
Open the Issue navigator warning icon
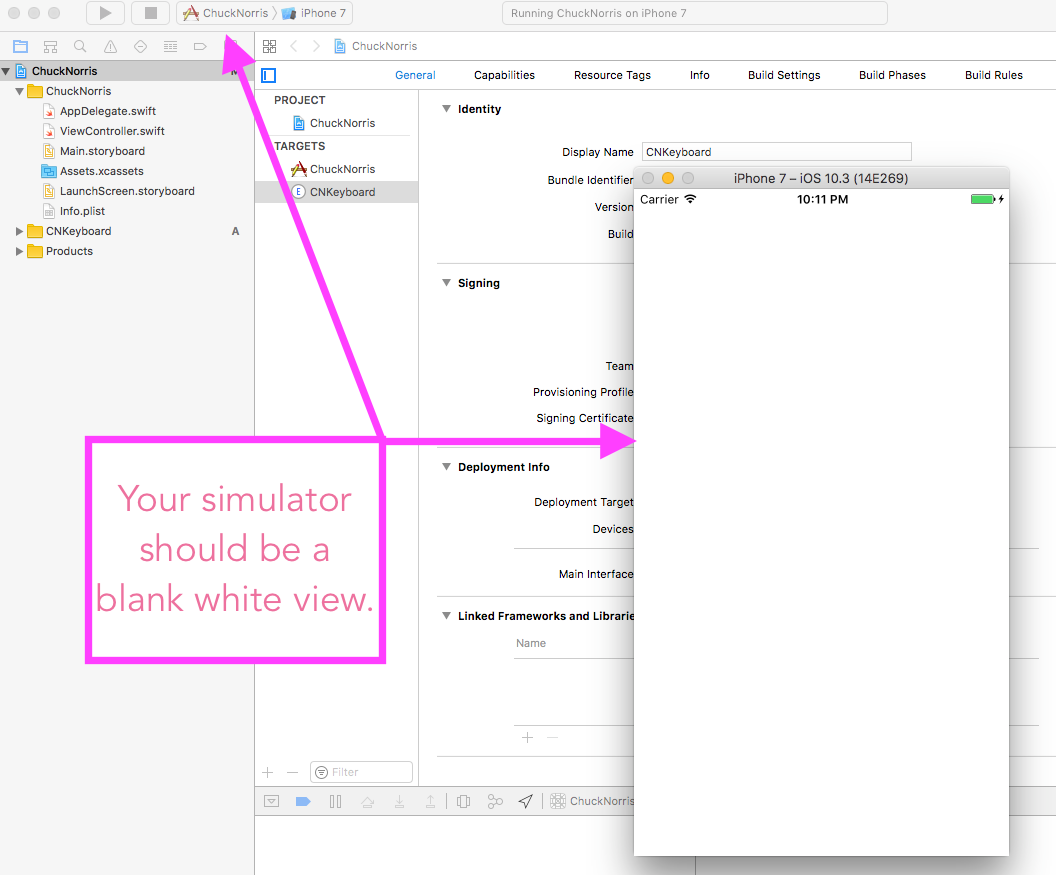point(110,46)
